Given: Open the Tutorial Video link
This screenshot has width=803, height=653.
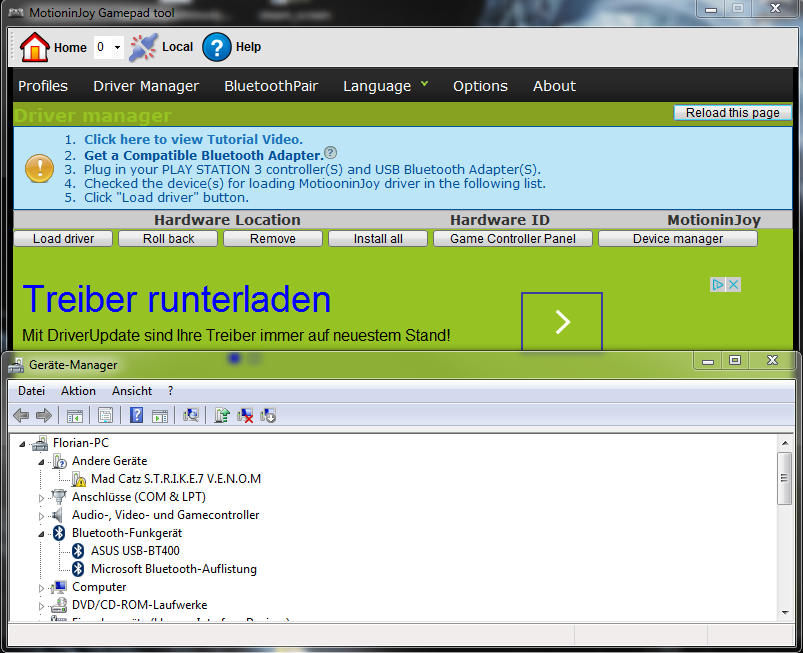Looking at the screenshot, I should click(194, 139).
